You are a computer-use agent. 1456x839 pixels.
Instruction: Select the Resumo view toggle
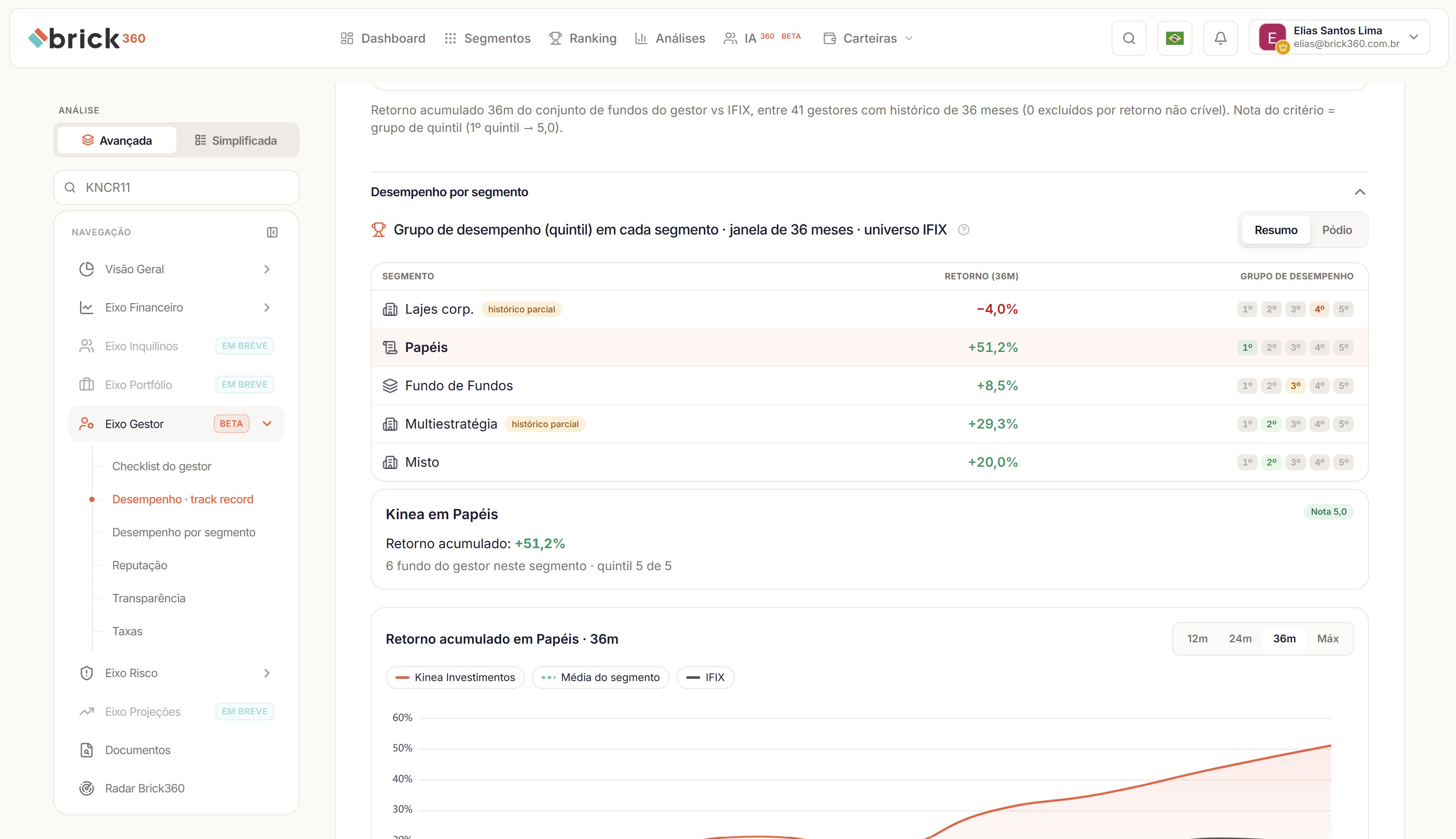[1276, 230]
